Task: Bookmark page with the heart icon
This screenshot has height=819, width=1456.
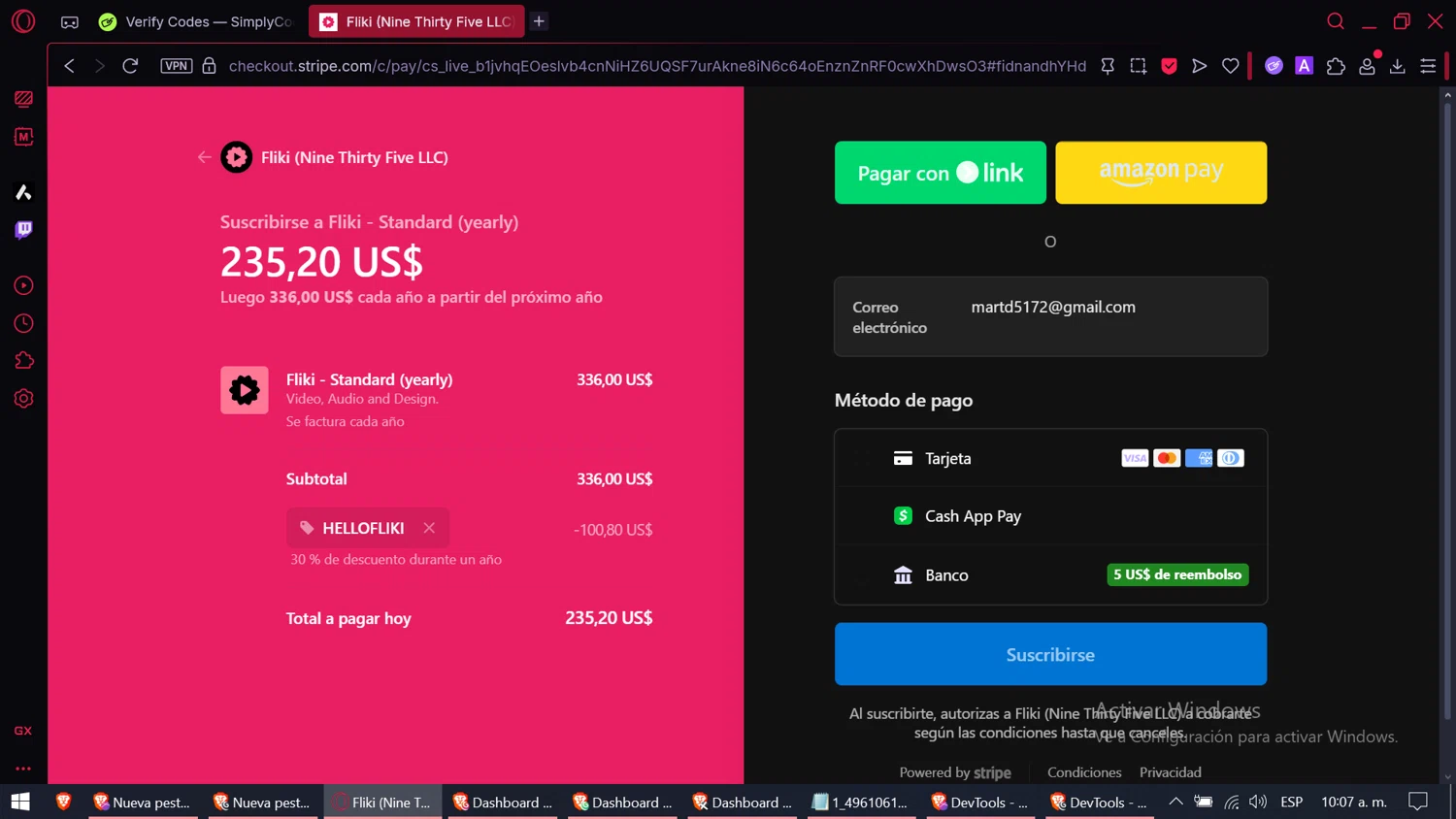Action: [x=1231, y=66]
